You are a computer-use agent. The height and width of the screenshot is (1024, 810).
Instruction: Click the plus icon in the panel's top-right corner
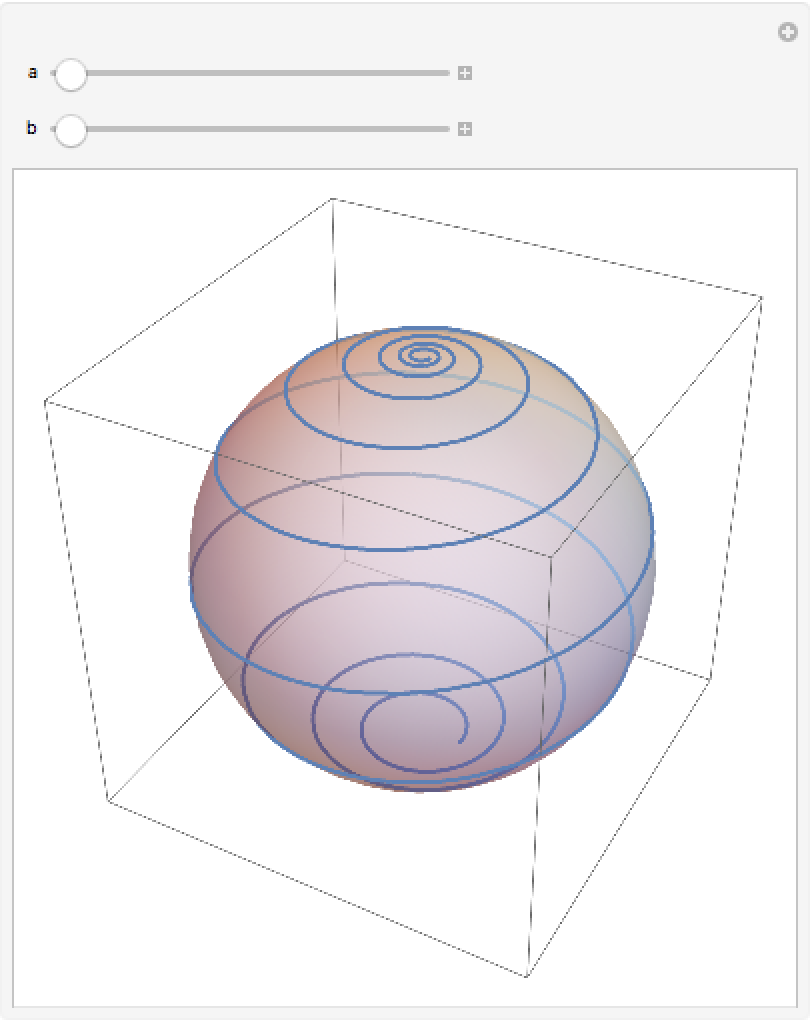click(x=788, y=33)
